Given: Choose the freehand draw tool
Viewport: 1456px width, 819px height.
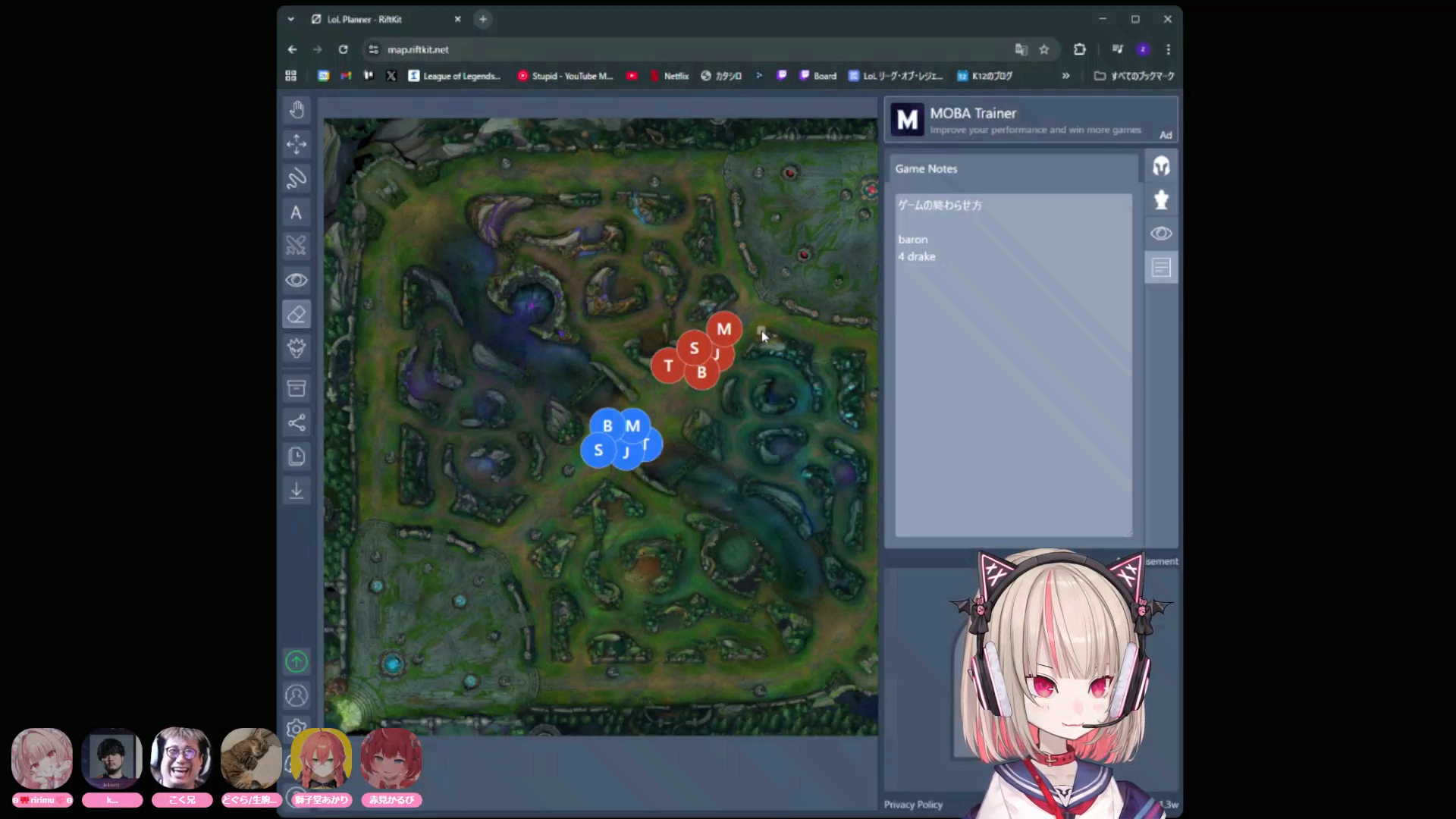Looking at the screenshot, I should click(x=297, y=178).
